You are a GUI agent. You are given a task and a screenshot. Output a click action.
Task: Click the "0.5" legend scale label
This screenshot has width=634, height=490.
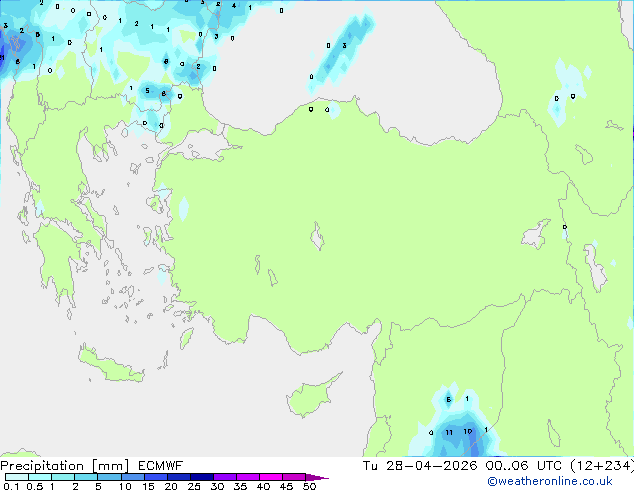(34, 486)
